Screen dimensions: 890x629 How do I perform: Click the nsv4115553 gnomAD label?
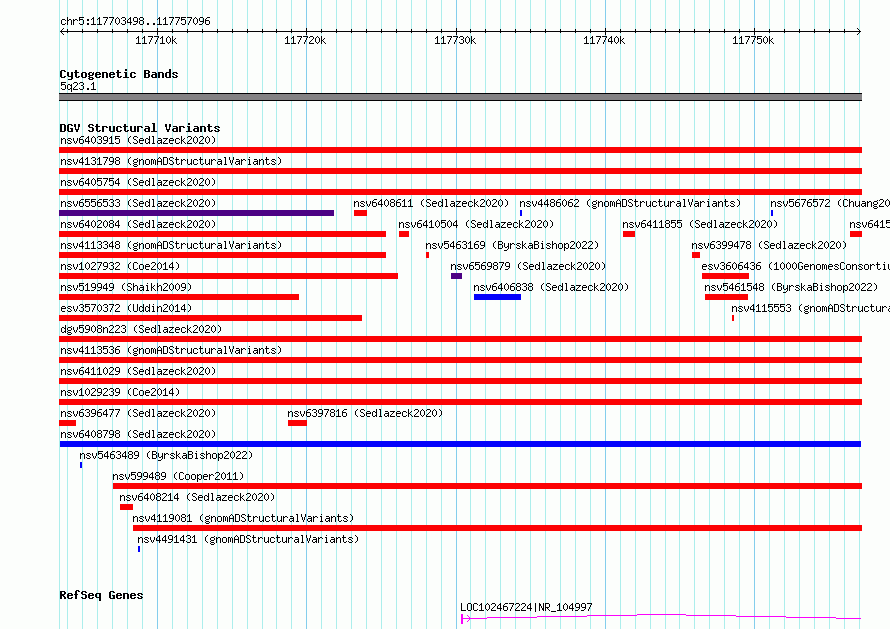tap(811, 308)
